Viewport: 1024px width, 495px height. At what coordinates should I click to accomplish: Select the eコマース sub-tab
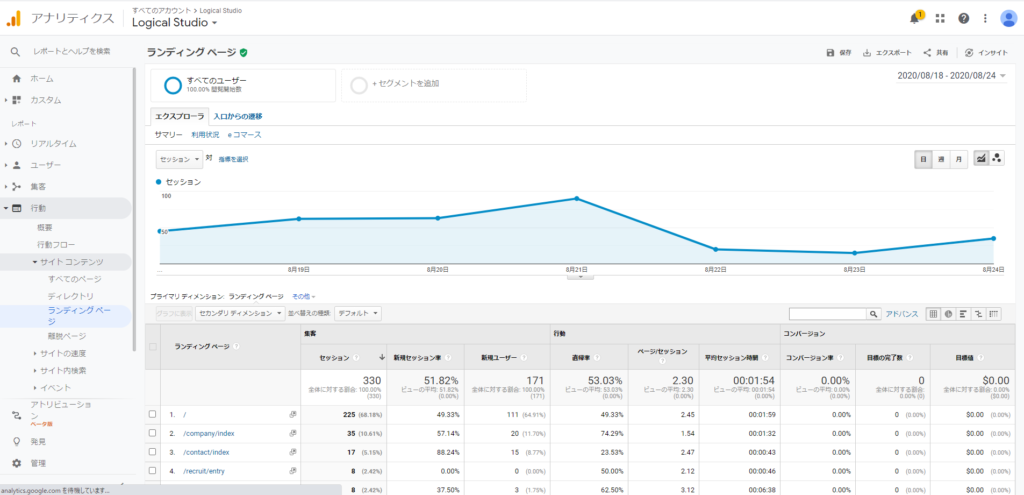[244, 135]
